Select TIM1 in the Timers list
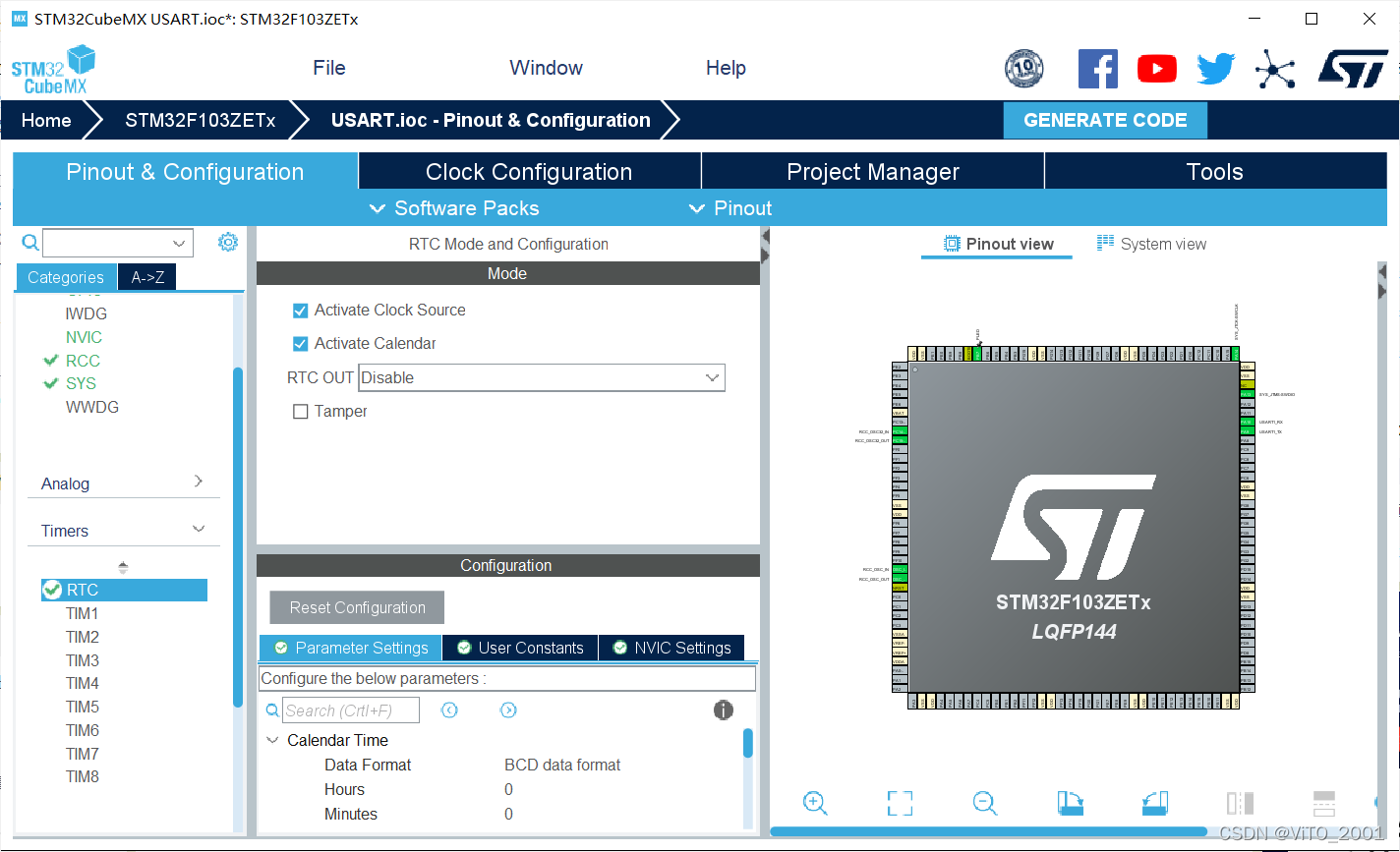The height and width of the screenshot is (852, 1400). (83, 613)
